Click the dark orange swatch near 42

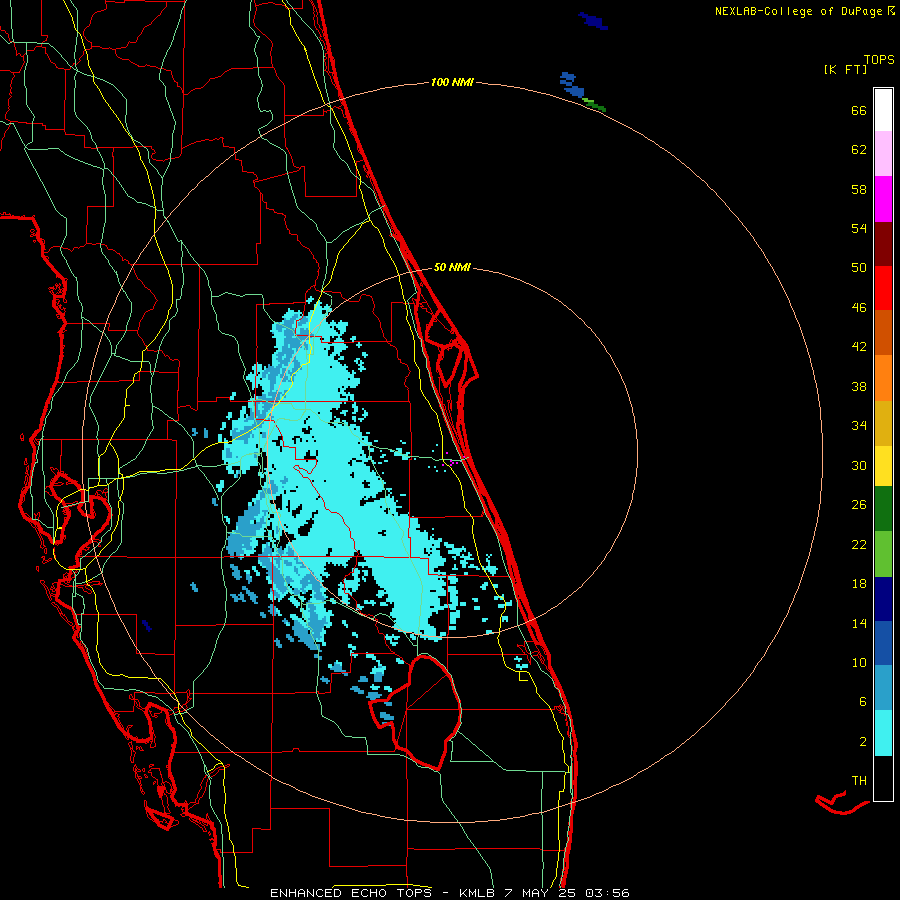pos(883,332)
